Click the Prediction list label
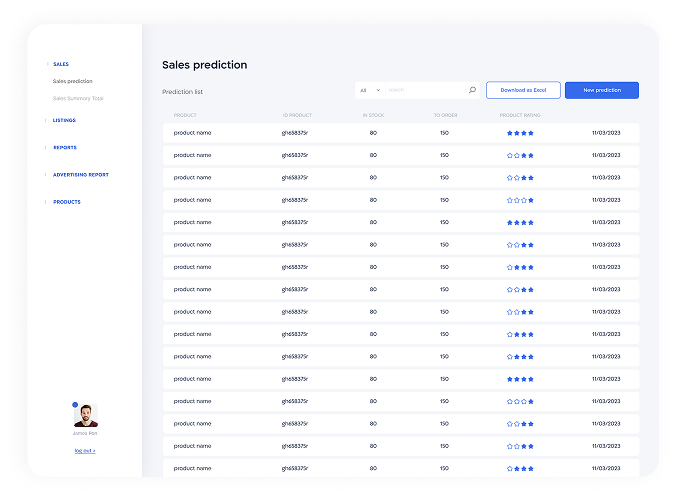Image resolution: width=677 pixels, height=498 pixels. click(x=182, y=92)
